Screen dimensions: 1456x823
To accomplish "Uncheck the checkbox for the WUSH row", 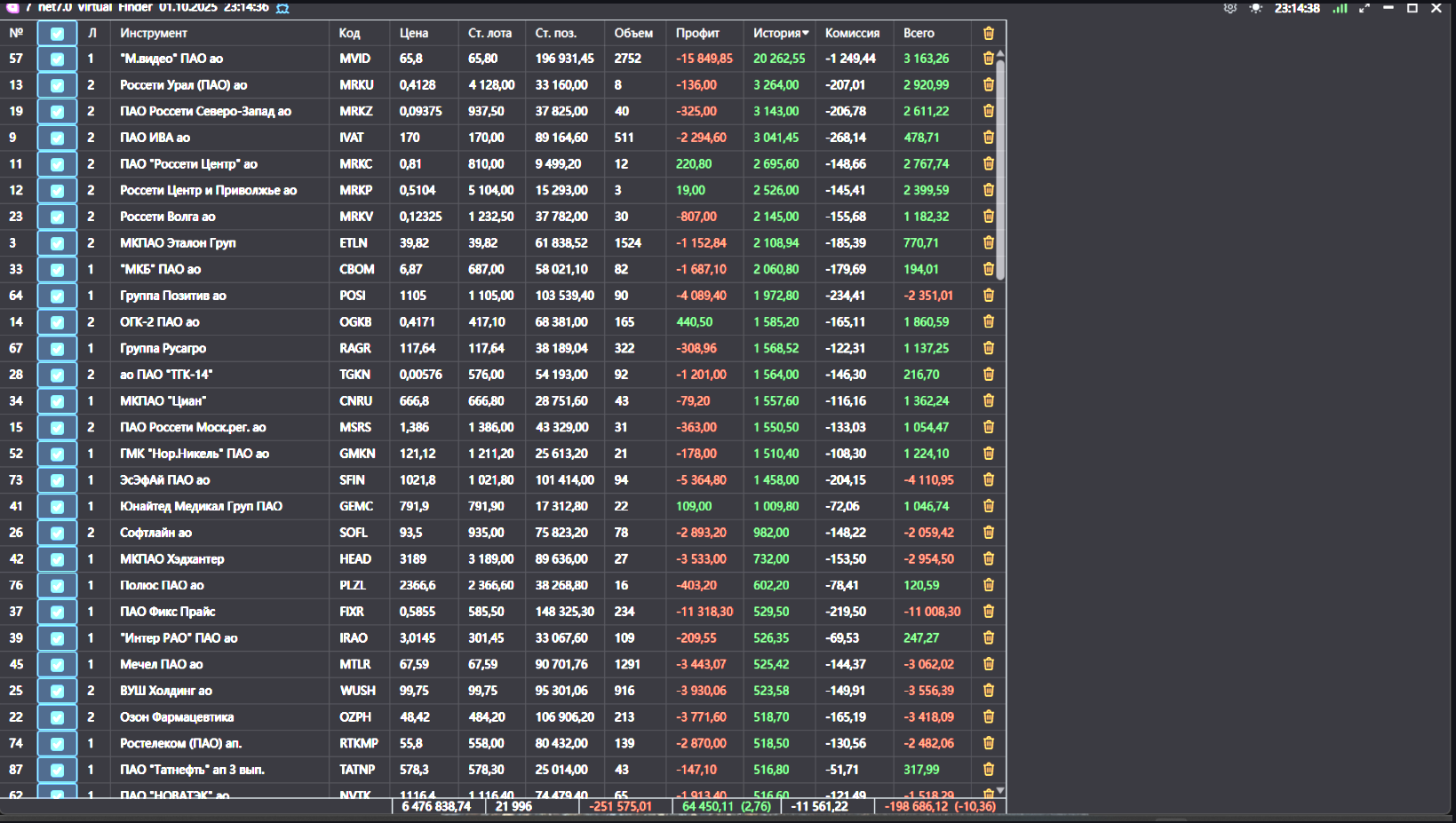I will [57, 692].
